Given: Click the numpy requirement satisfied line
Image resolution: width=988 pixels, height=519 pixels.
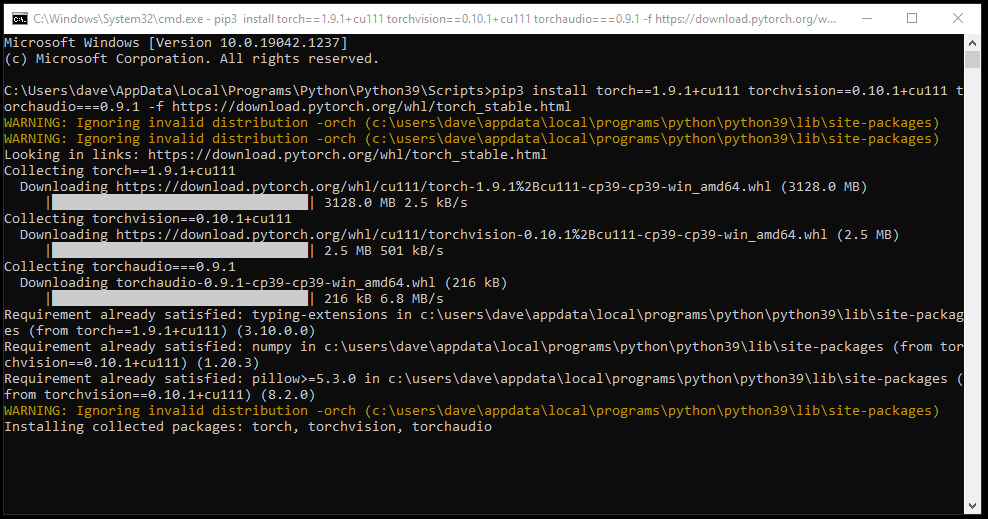Looking at the screenshot, I should (483, 355).
